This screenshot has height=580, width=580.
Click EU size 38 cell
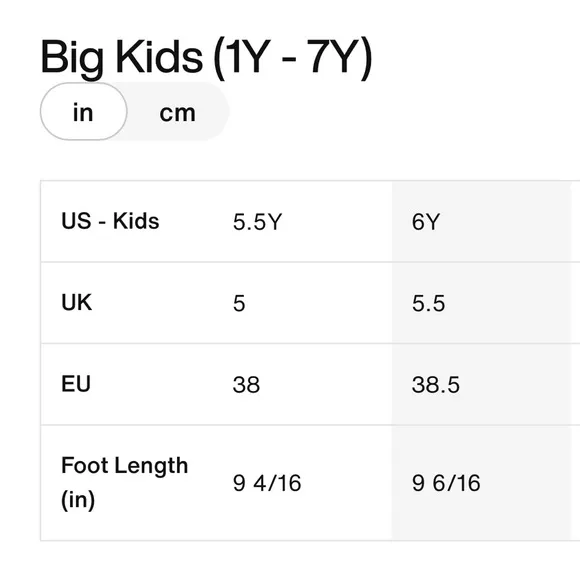(x=246, y=385)
